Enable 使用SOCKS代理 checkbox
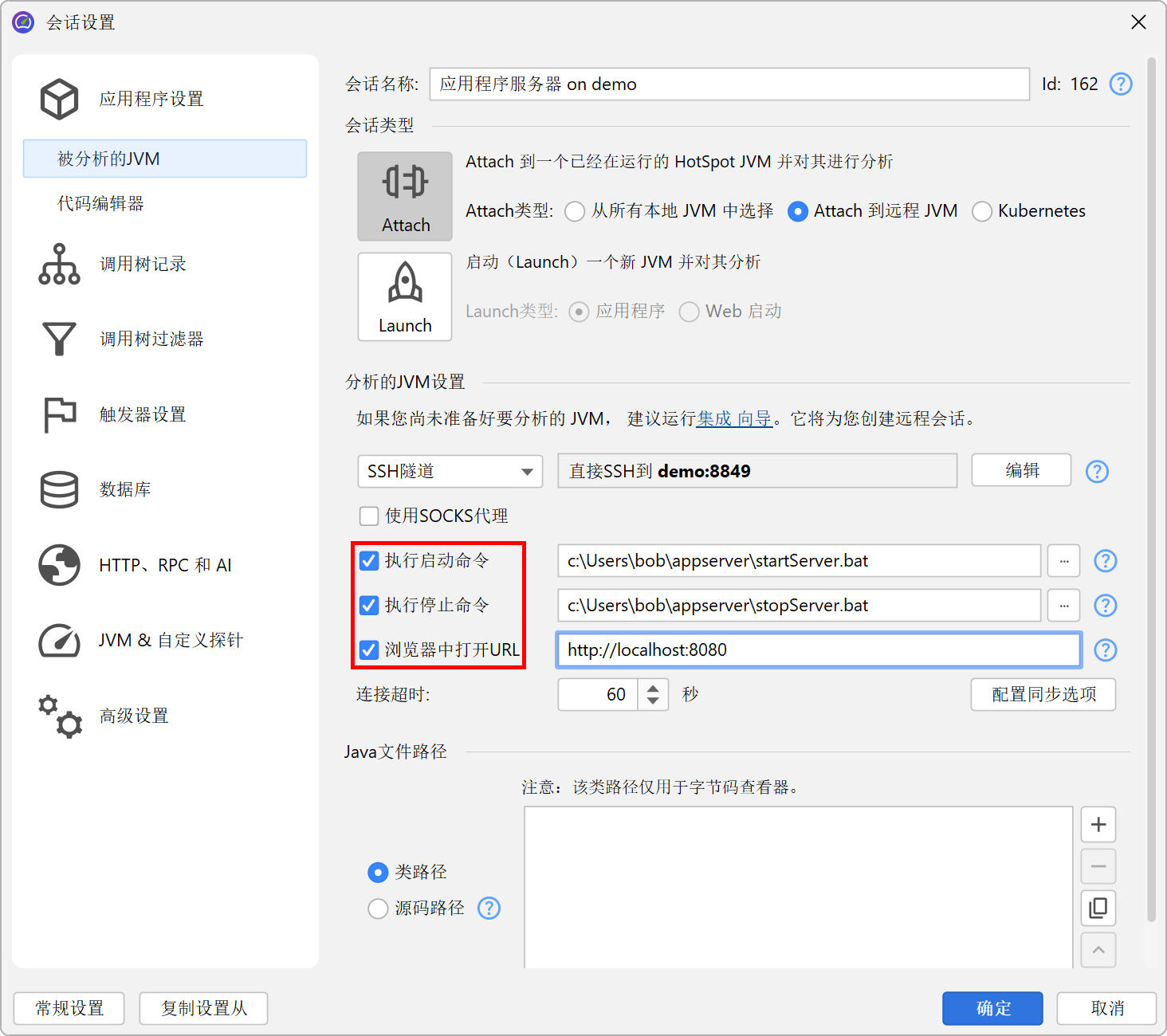Screen dimensions: 1167x1036 point(369,516)
